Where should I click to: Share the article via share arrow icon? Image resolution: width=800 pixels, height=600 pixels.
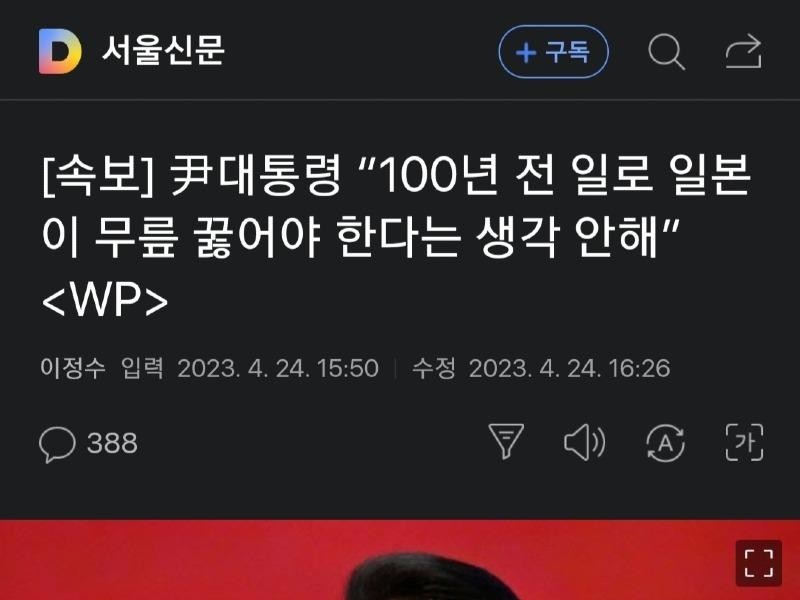point(744,52)
